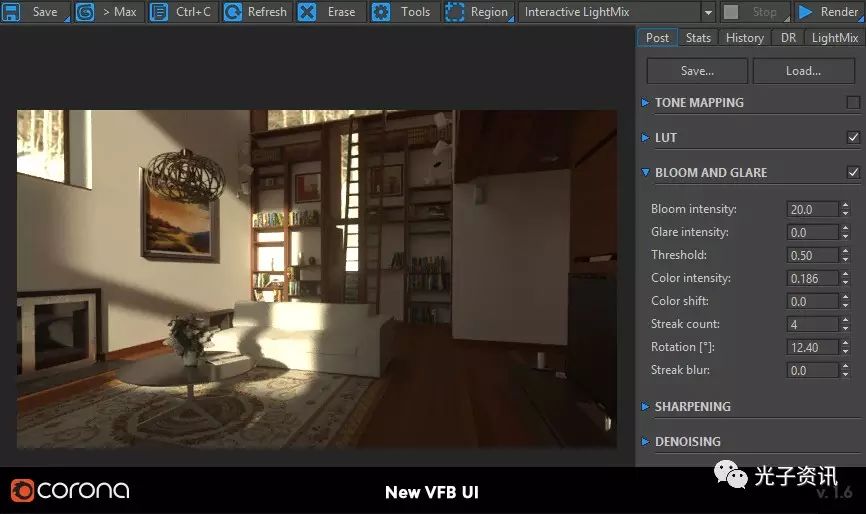Collapse the Bloom and Glare section

coord(645,172)
